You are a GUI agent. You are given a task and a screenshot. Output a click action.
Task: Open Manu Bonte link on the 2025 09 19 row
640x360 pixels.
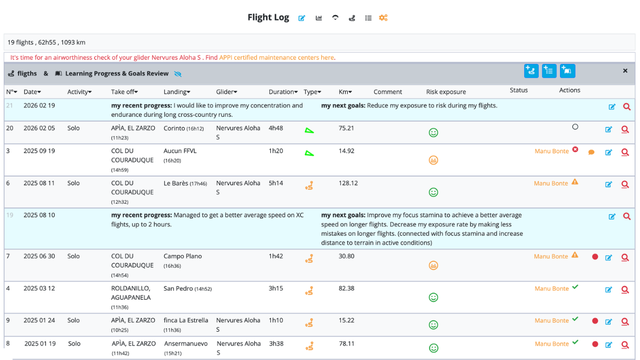(x=551, y=151)
